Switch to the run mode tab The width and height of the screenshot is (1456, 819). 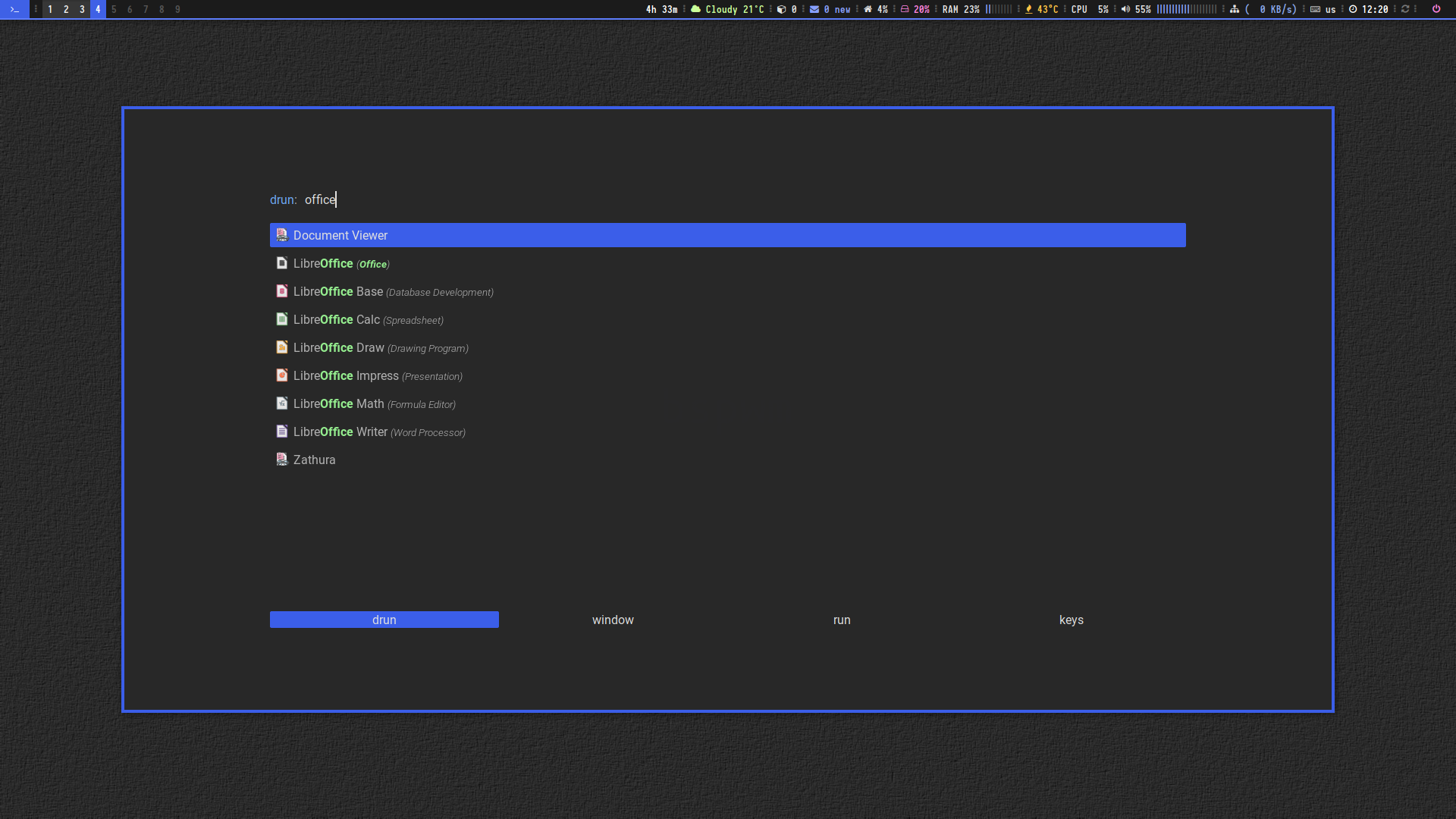842,620
